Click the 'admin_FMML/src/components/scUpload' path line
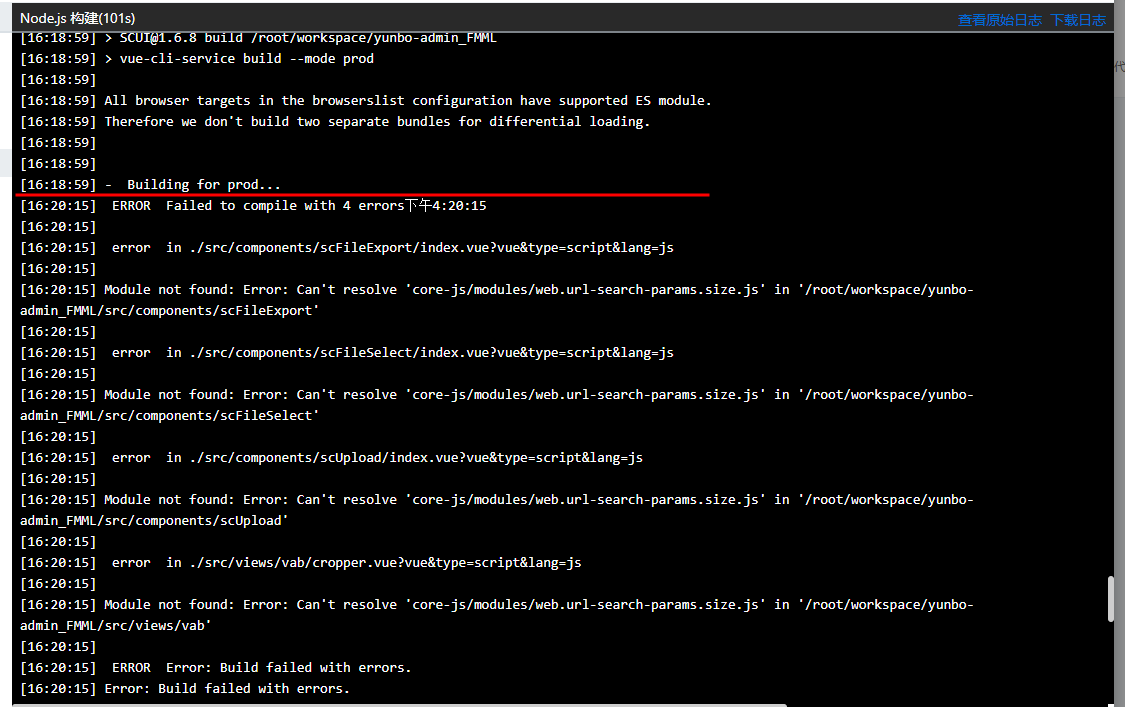The height and width of the screenshot is (707, 1125). (x=154, y=520)
